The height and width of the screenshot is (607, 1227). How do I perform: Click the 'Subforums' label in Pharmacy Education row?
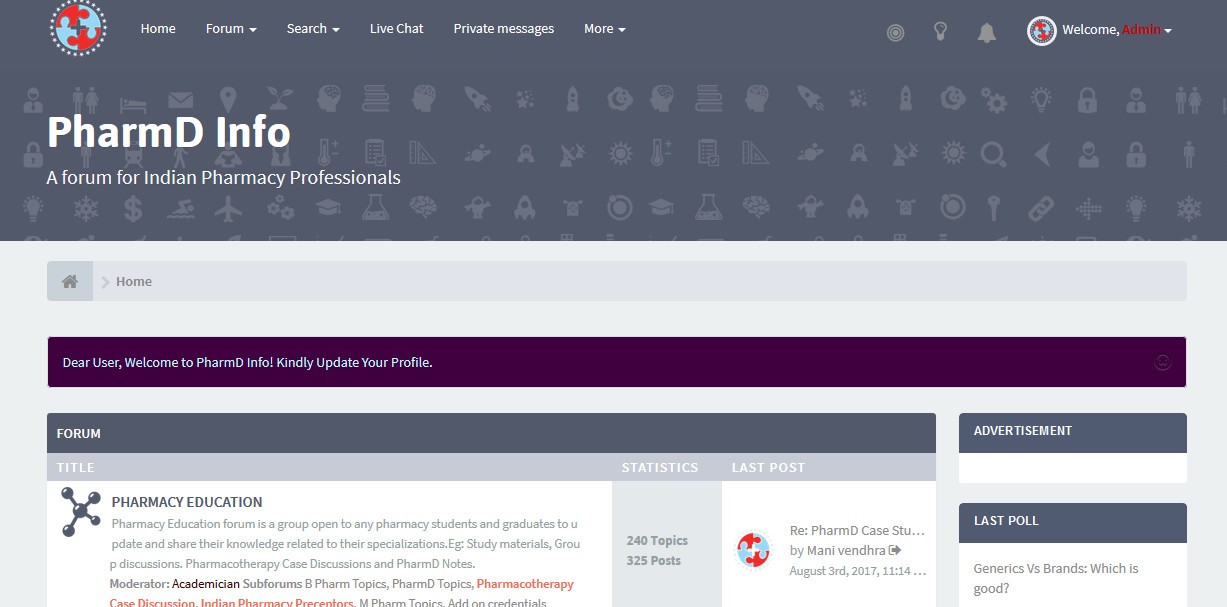[x=272, y=583]
